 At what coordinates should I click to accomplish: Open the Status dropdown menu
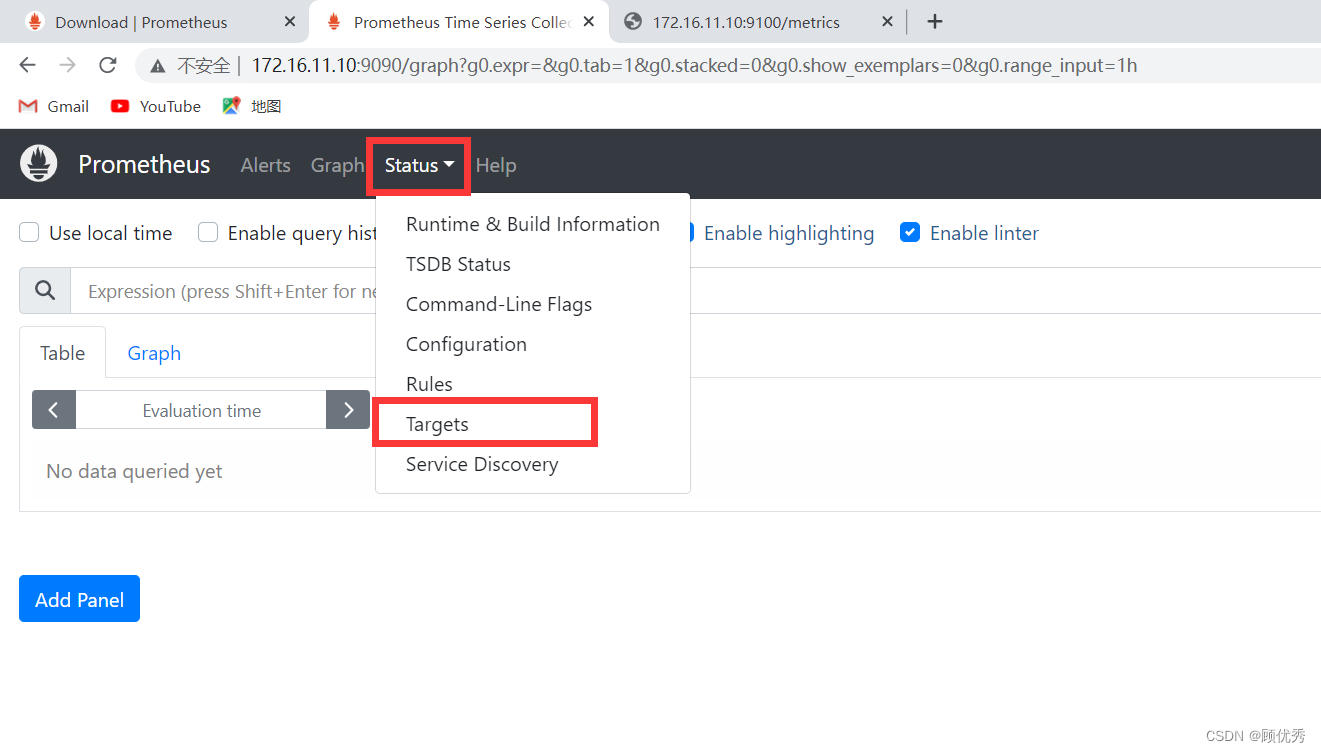coord(417,165)
